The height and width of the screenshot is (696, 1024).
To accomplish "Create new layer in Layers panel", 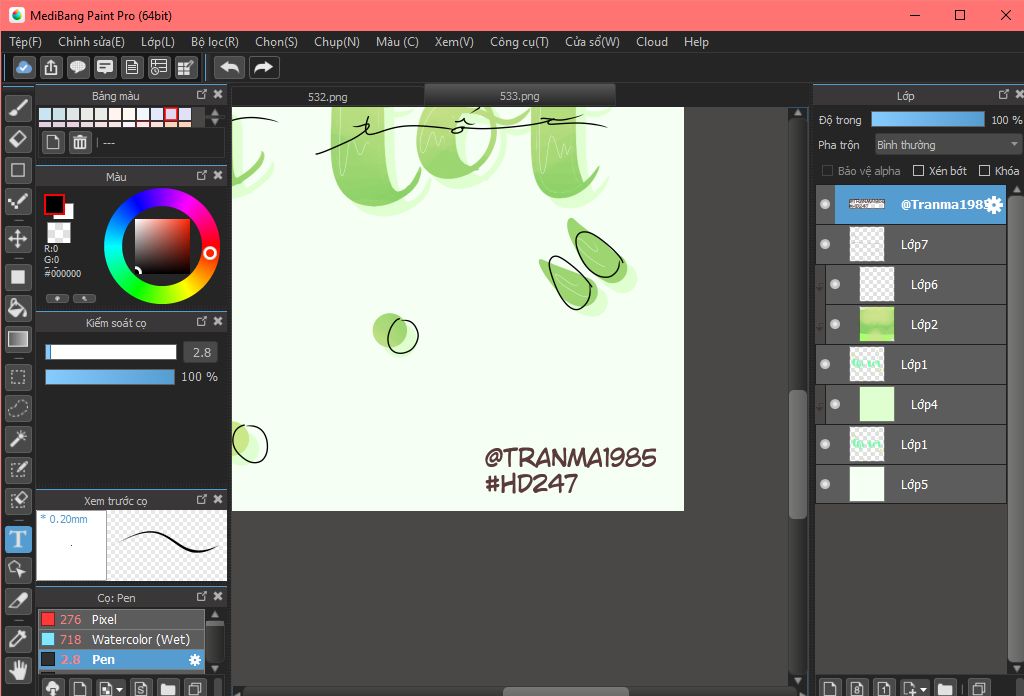I will (830, 688).
